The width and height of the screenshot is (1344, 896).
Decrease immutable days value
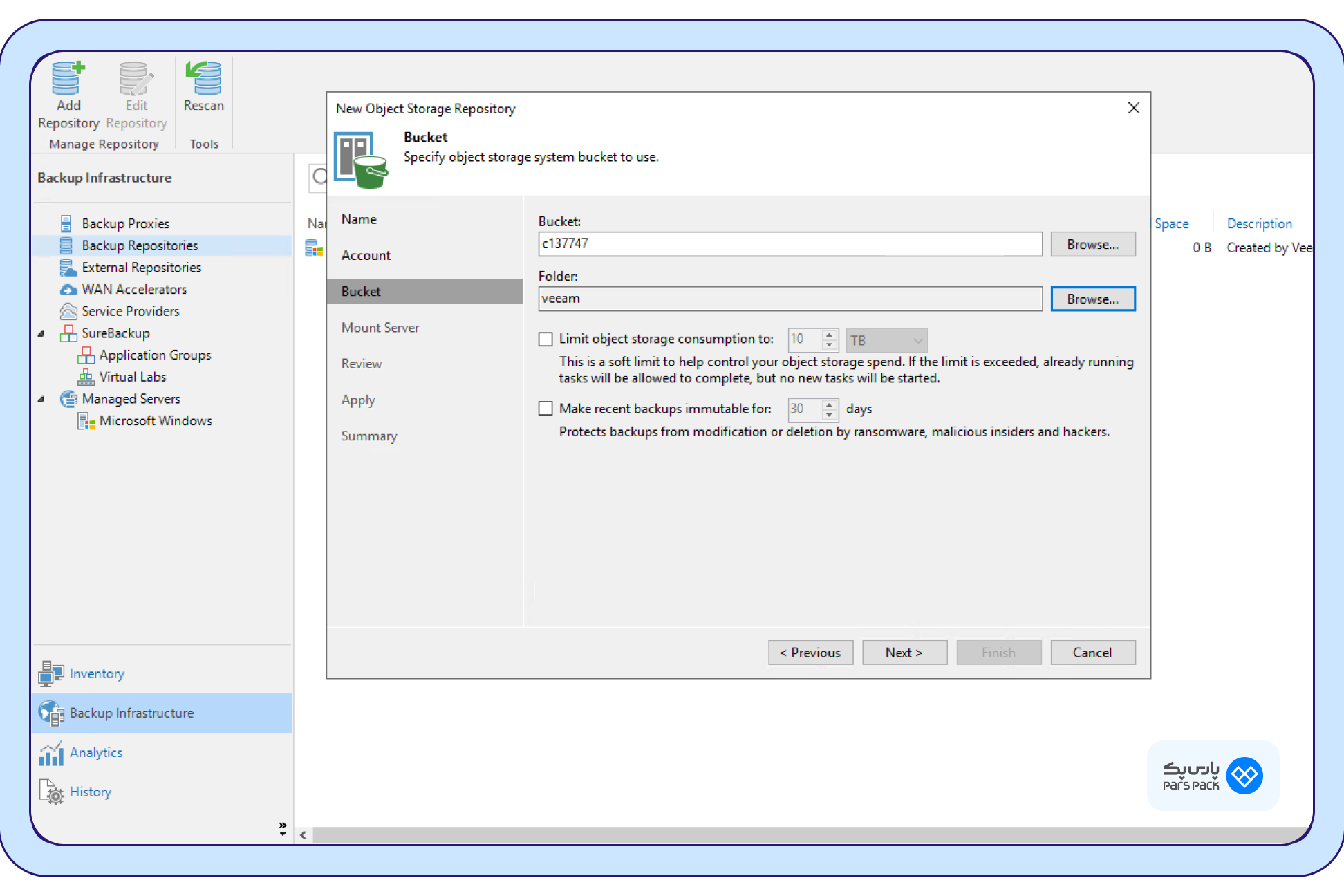coord(829,414)
